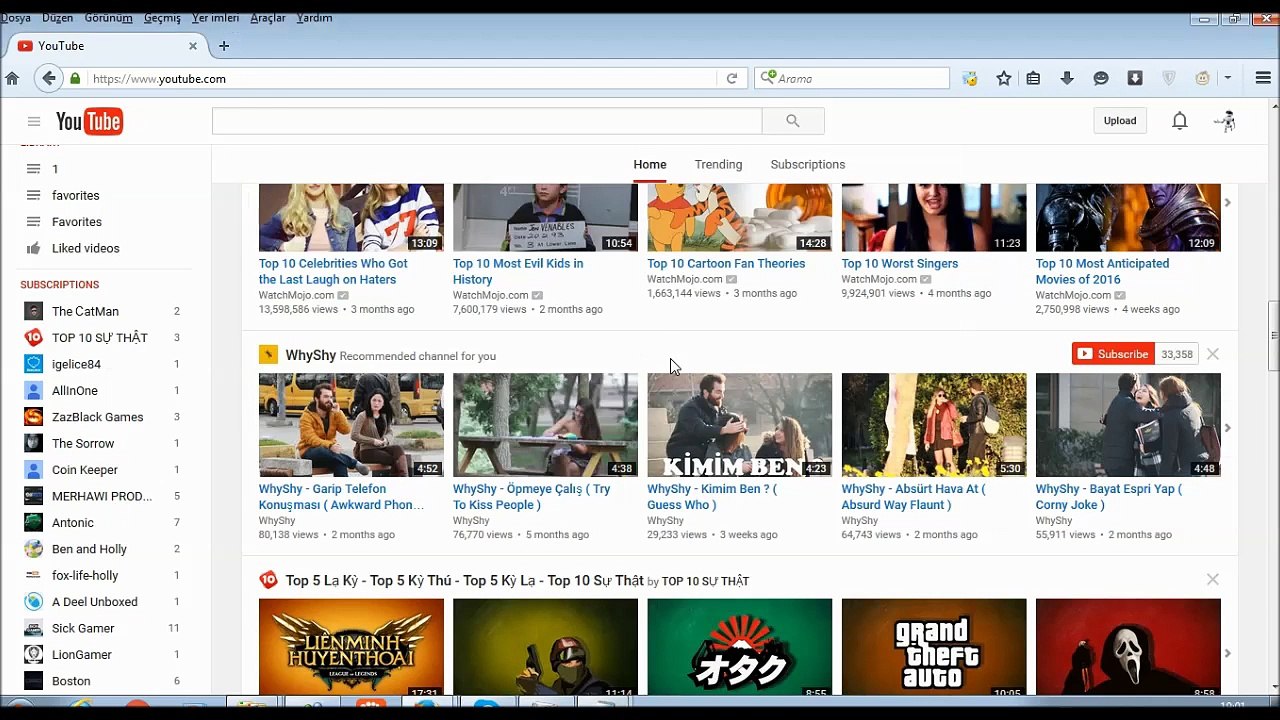Open WhyShy Garip Telefon Konuşması thumbnail
Viewport: 1280px width, 720px height.
(351, 425)
